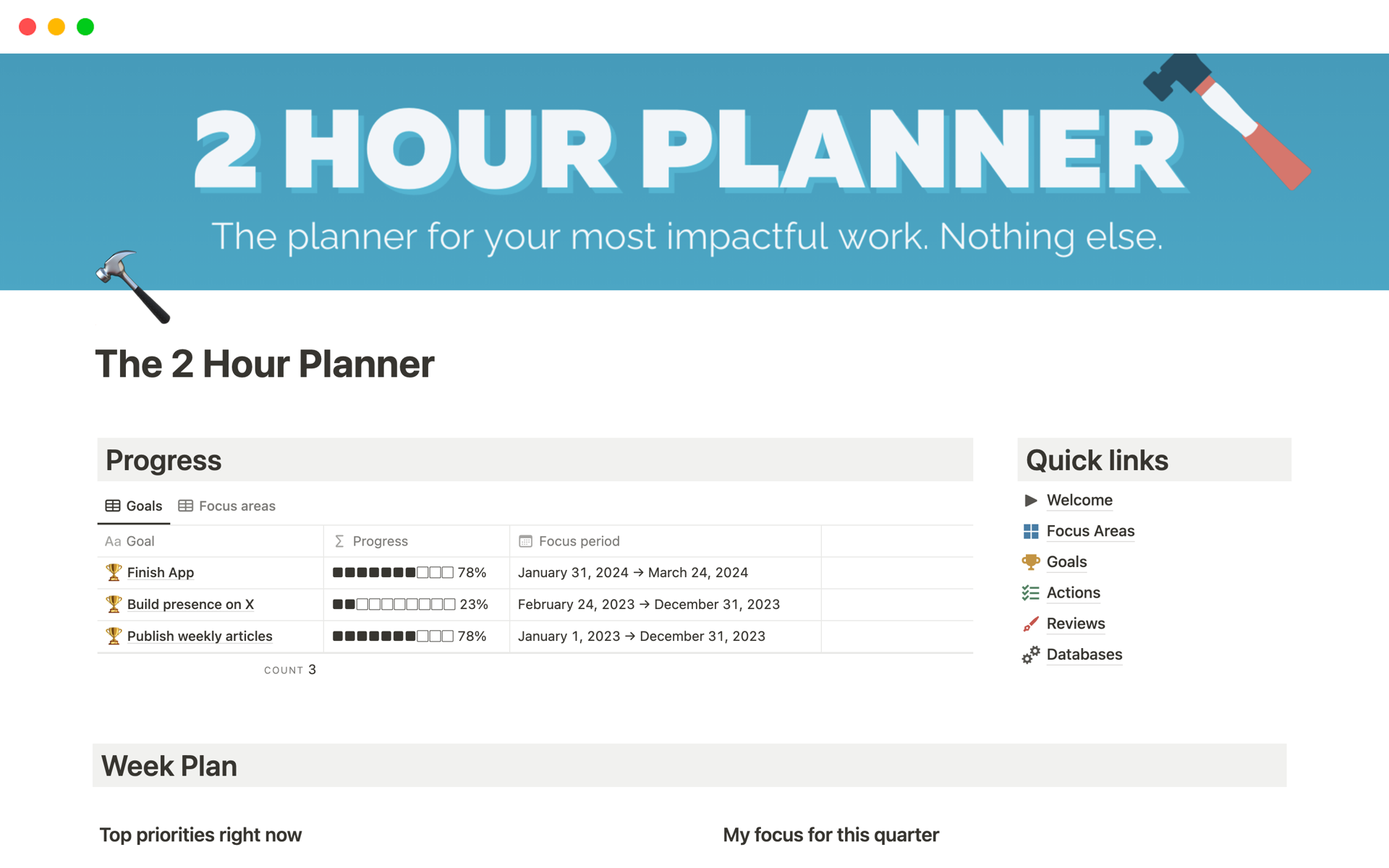Image resolution: width=1389 pixels, height=868 pixels.
Task: Switch to the Focus areas tab
Action: click(223, 506)
